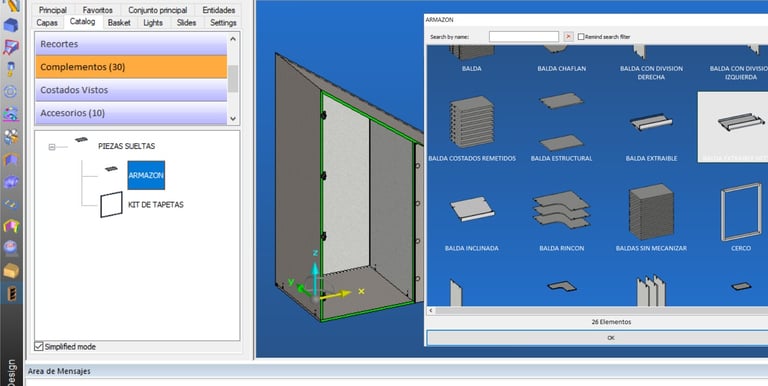Click the yellow arch tool icon
This screenshot has height=386, width=768.
coord(11,226)
